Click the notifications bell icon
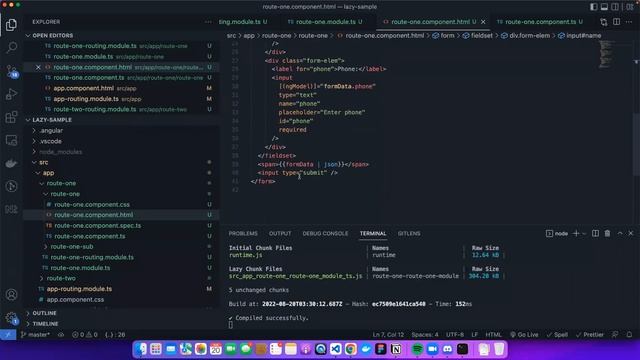Viewport: 640px width, 360px height. click(x=629, y=335)
